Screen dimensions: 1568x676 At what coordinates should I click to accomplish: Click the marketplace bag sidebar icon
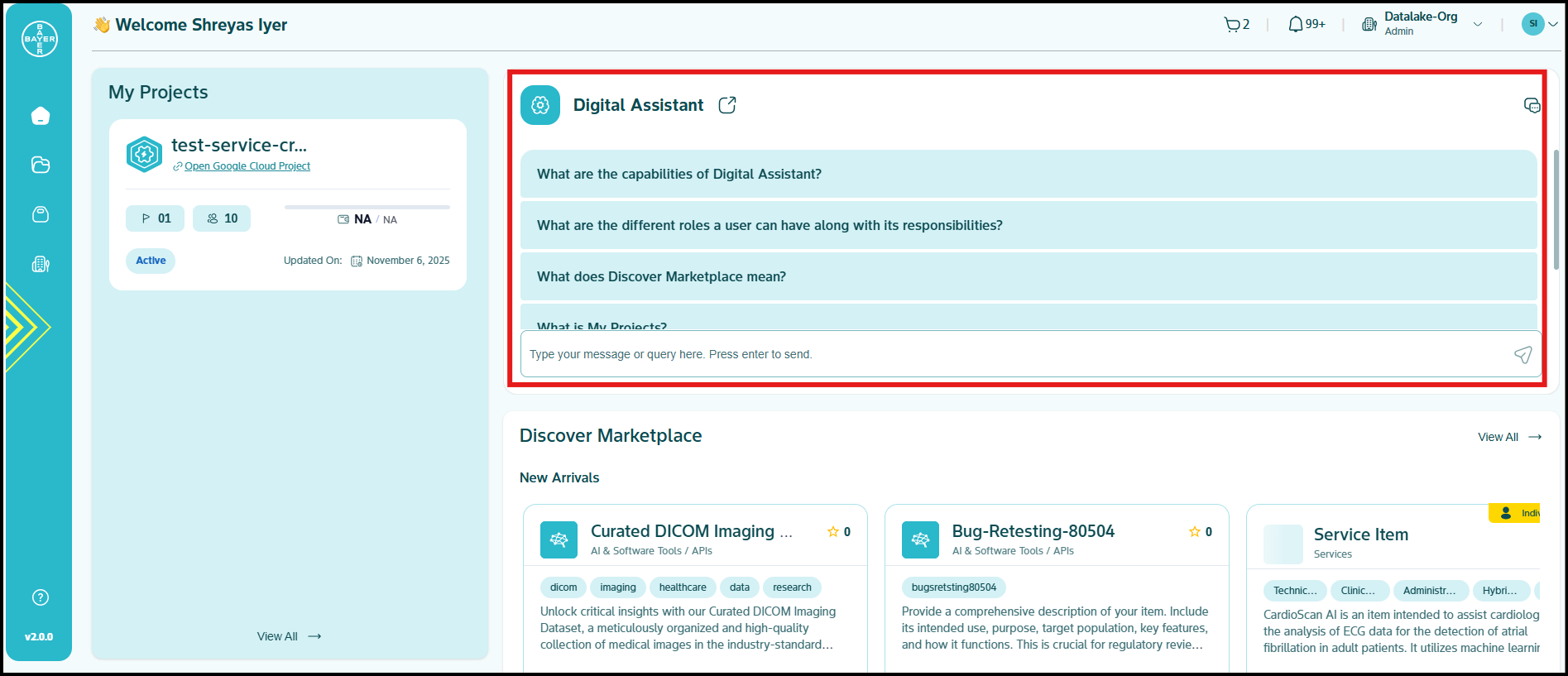click(x=40, y=214)
